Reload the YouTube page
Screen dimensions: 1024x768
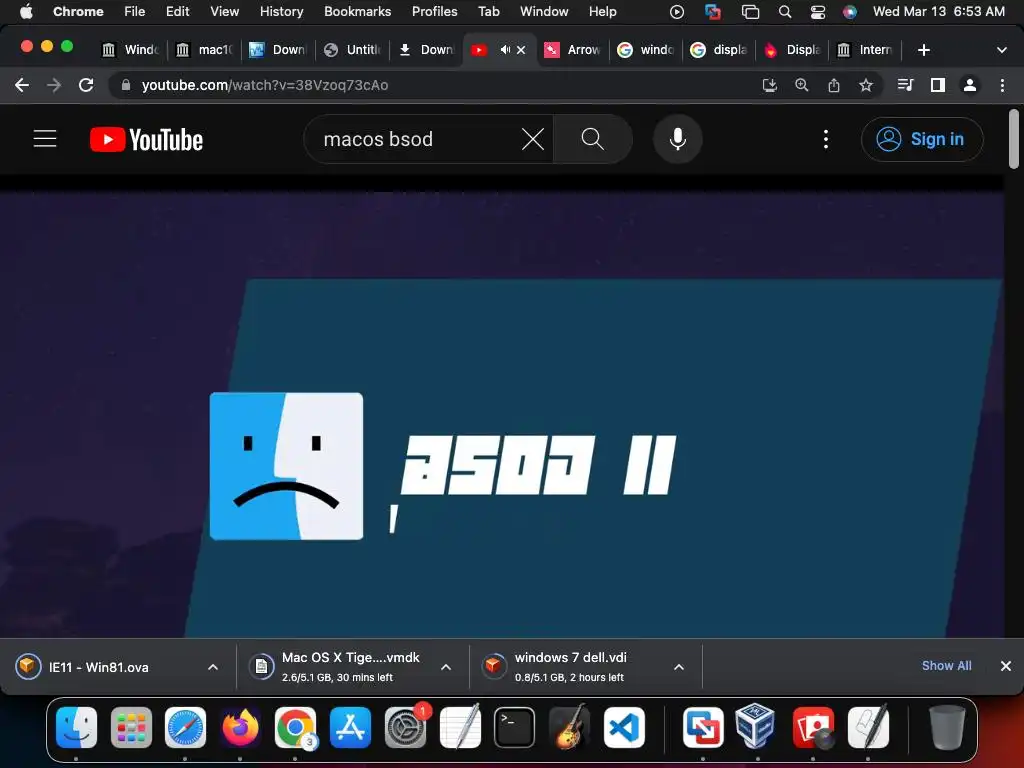pyautogui.click(x=86, y=86)
